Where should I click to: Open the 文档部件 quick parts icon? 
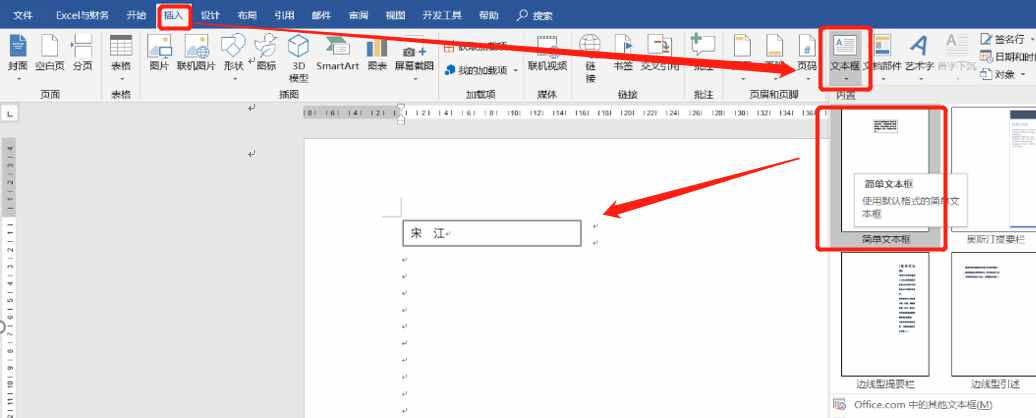tap(882, 46)
